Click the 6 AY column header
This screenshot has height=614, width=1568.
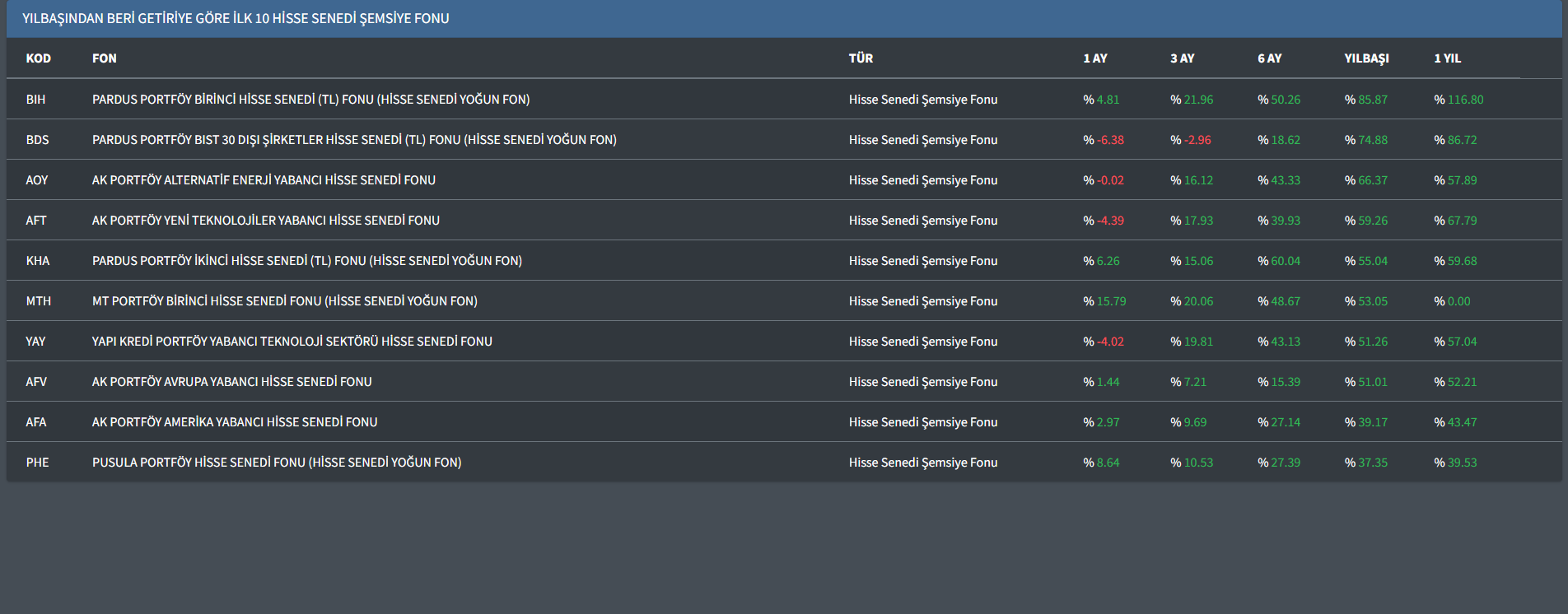1269,58
